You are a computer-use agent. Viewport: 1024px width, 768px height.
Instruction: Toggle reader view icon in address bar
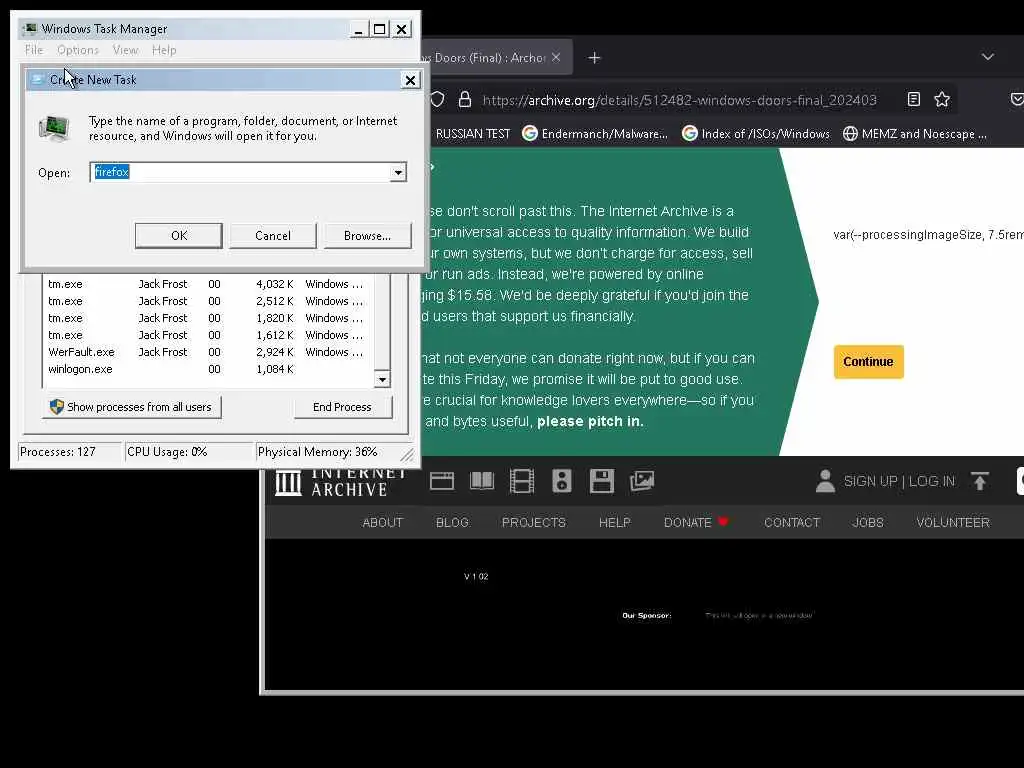pyautogui.click(x=914, y=99)
